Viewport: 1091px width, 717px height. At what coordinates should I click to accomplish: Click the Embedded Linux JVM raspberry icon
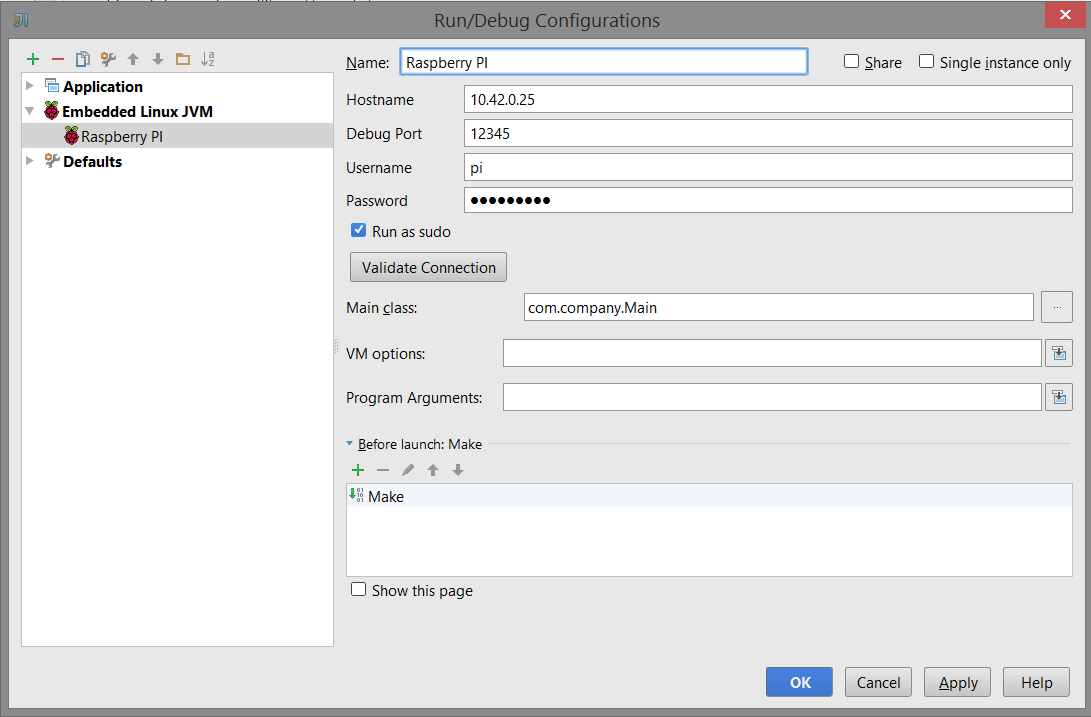click(x=51, y=111)
